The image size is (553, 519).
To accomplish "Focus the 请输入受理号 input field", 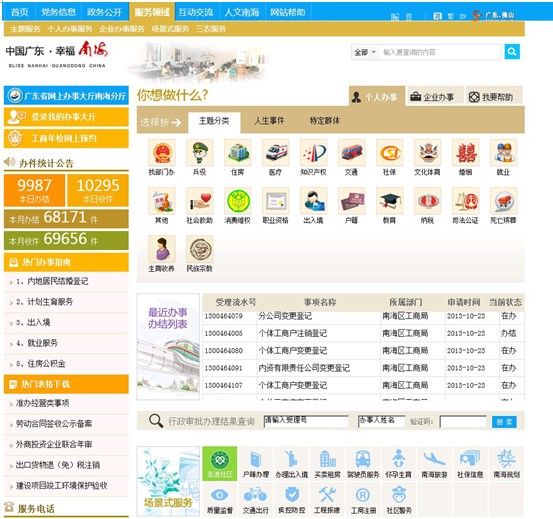I will [x=306, y=421].
